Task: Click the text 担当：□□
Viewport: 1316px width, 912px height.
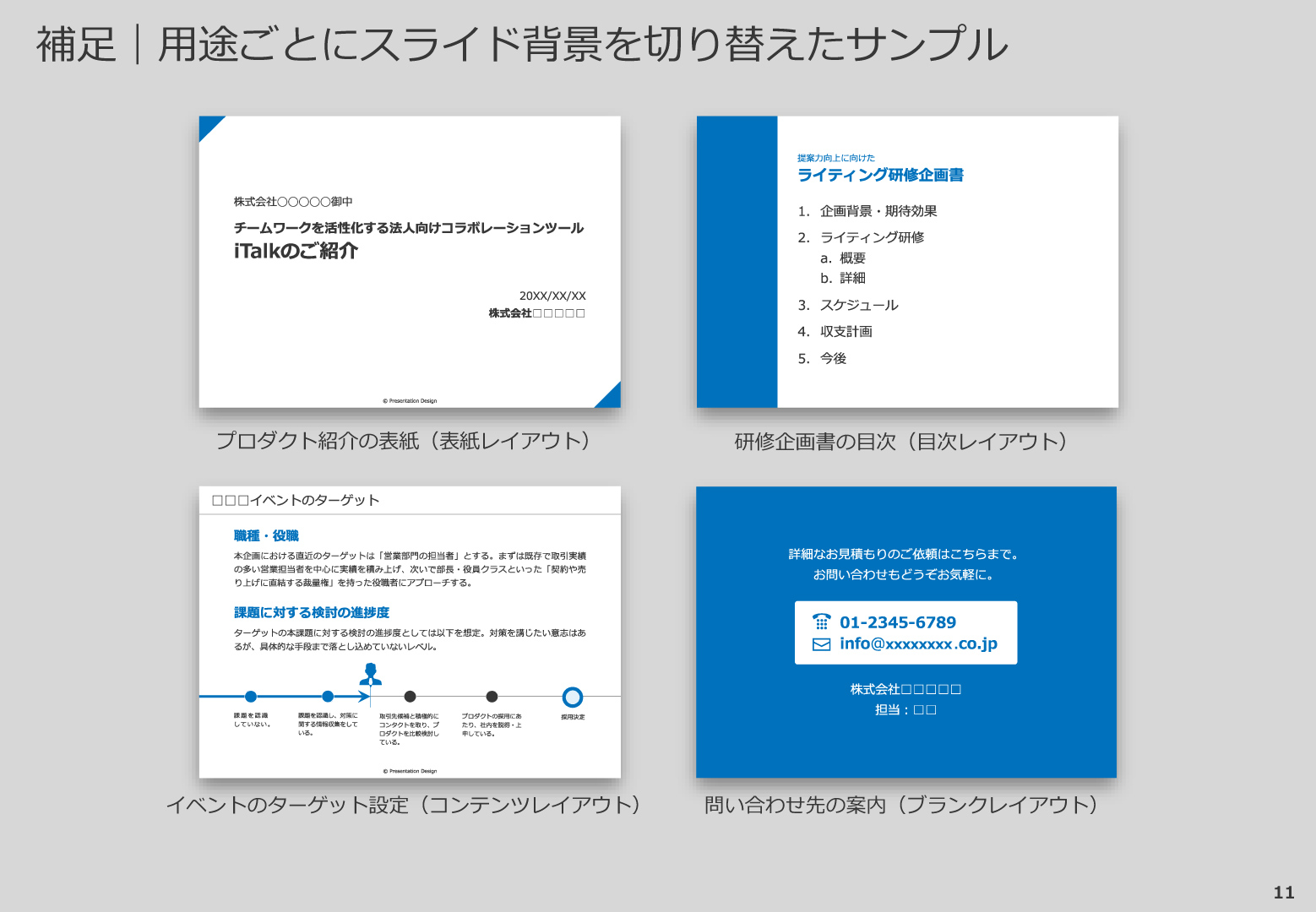Action: (905, 709)
